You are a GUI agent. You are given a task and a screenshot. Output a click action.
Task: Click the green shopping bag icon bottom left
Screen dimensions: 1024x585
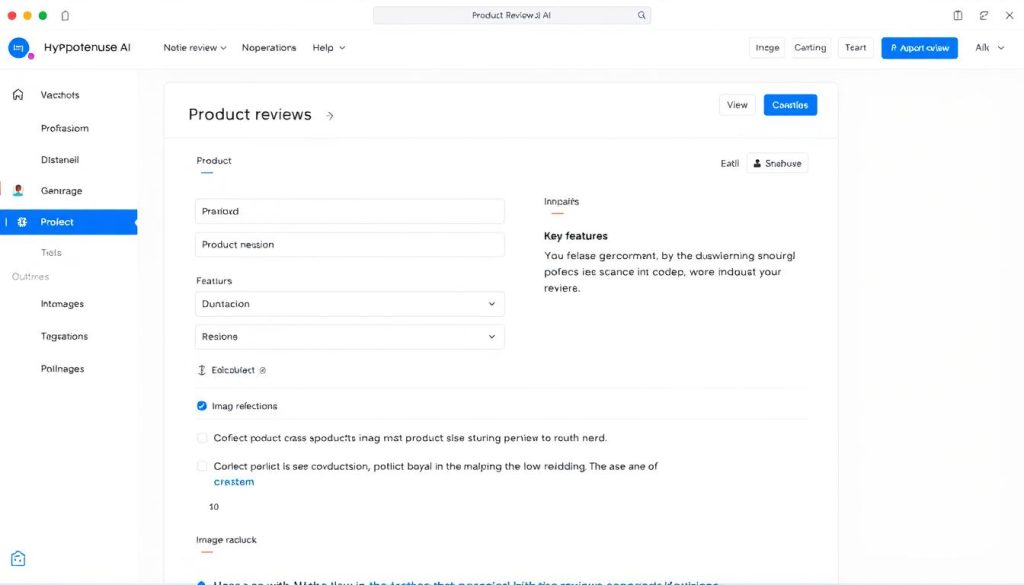(17, 557)
